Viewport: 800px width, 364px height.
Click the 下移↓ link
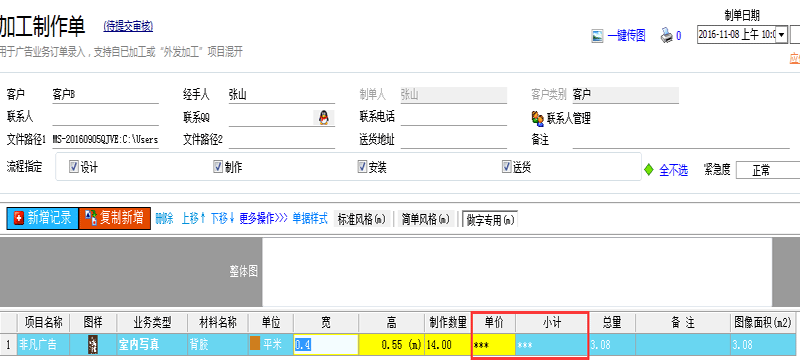click(x=223, y=219)
